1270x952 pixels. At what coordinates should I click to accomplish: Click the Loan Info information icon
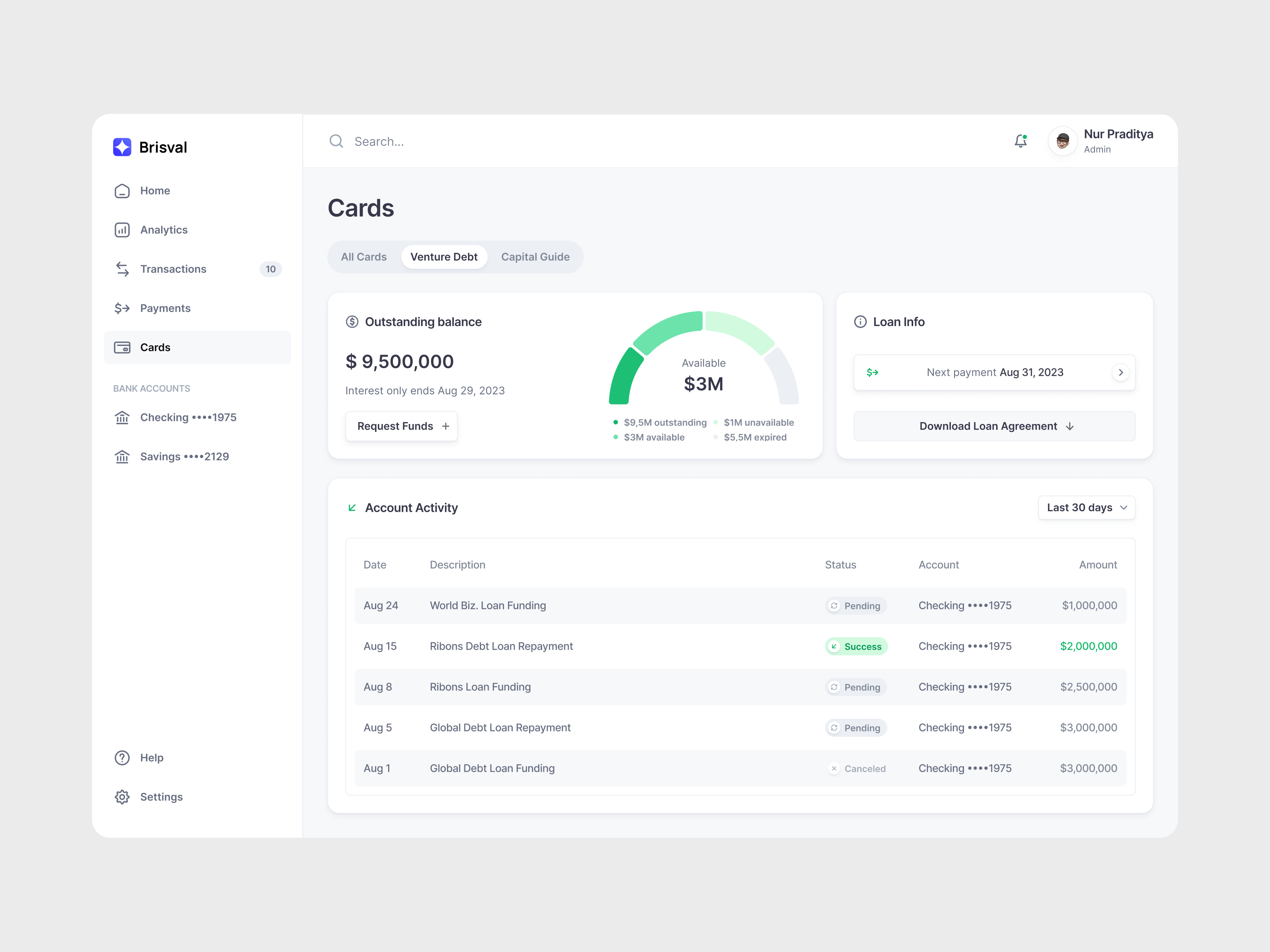coord(860,321)
